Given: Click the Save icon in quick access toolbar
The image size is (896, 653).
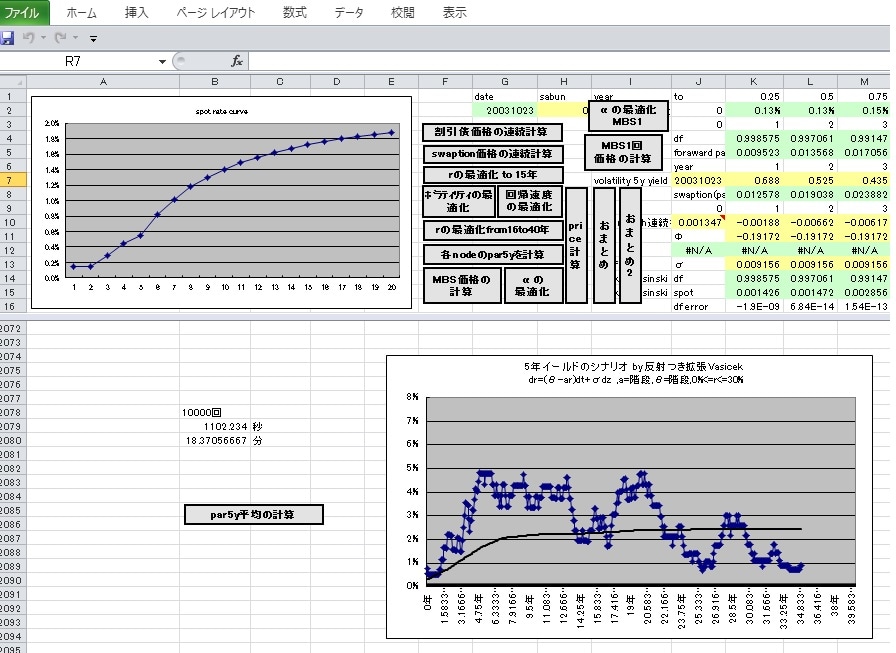Looking at the screenshot, I should click(7, 38).
